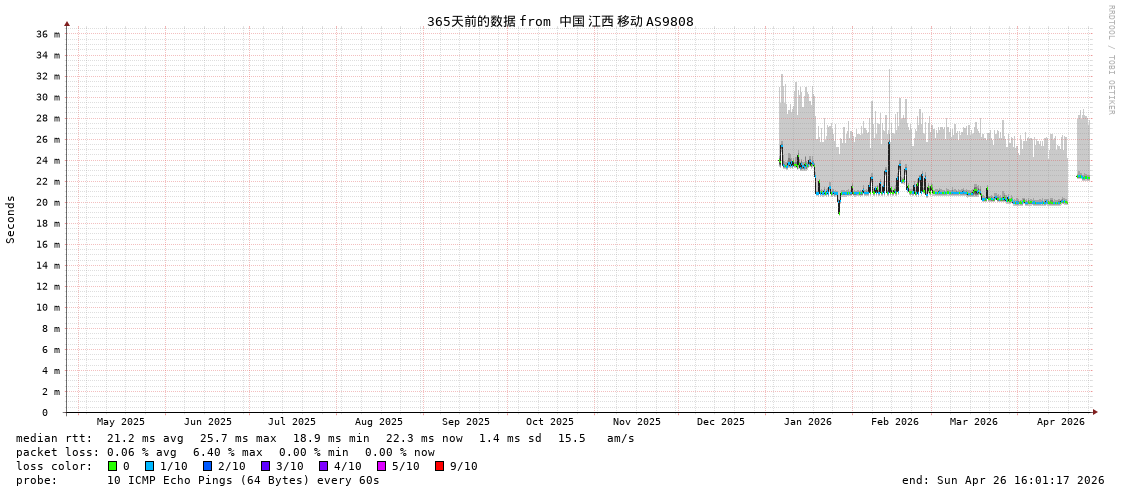Click the vertical Seconds axis label
Viewport: 1121px width, 494px height.
click(x=11, y=219)
